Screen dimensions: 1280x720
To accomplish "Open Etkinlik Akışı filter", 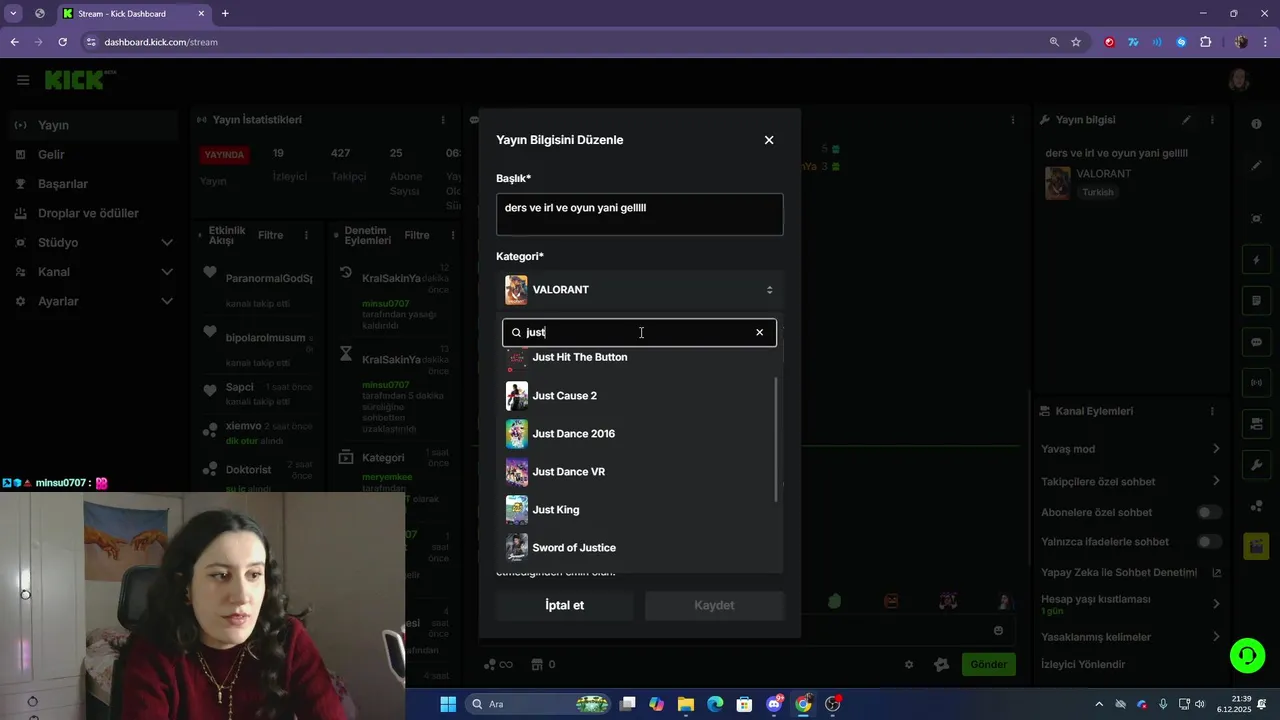I will pos(270,235).
